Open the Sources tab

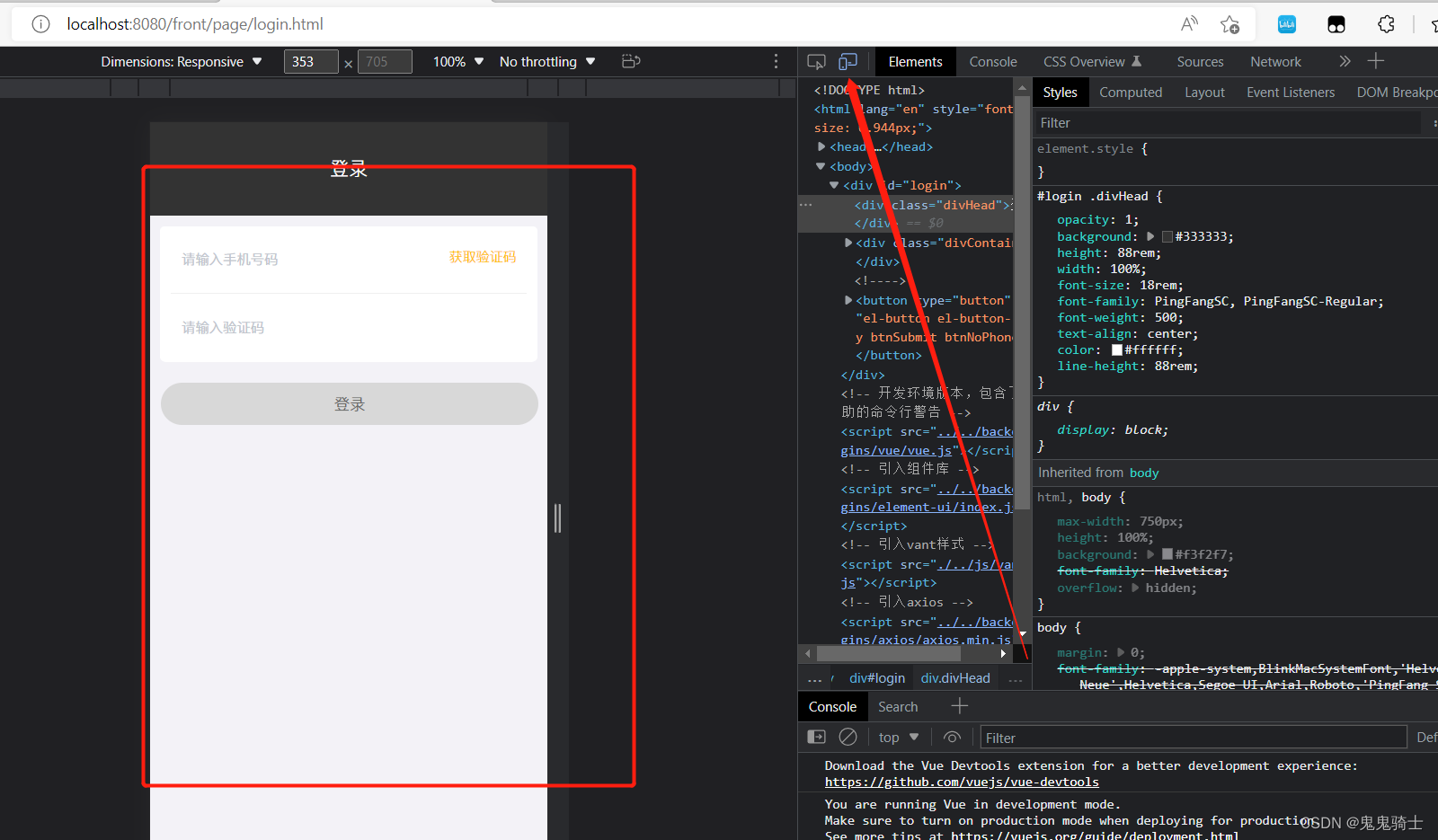click(x=1200, y=61)
